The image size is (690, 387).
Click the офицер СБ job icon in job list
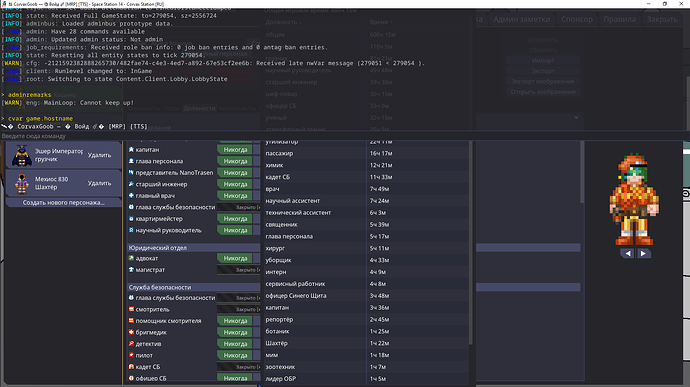[131, 378]
